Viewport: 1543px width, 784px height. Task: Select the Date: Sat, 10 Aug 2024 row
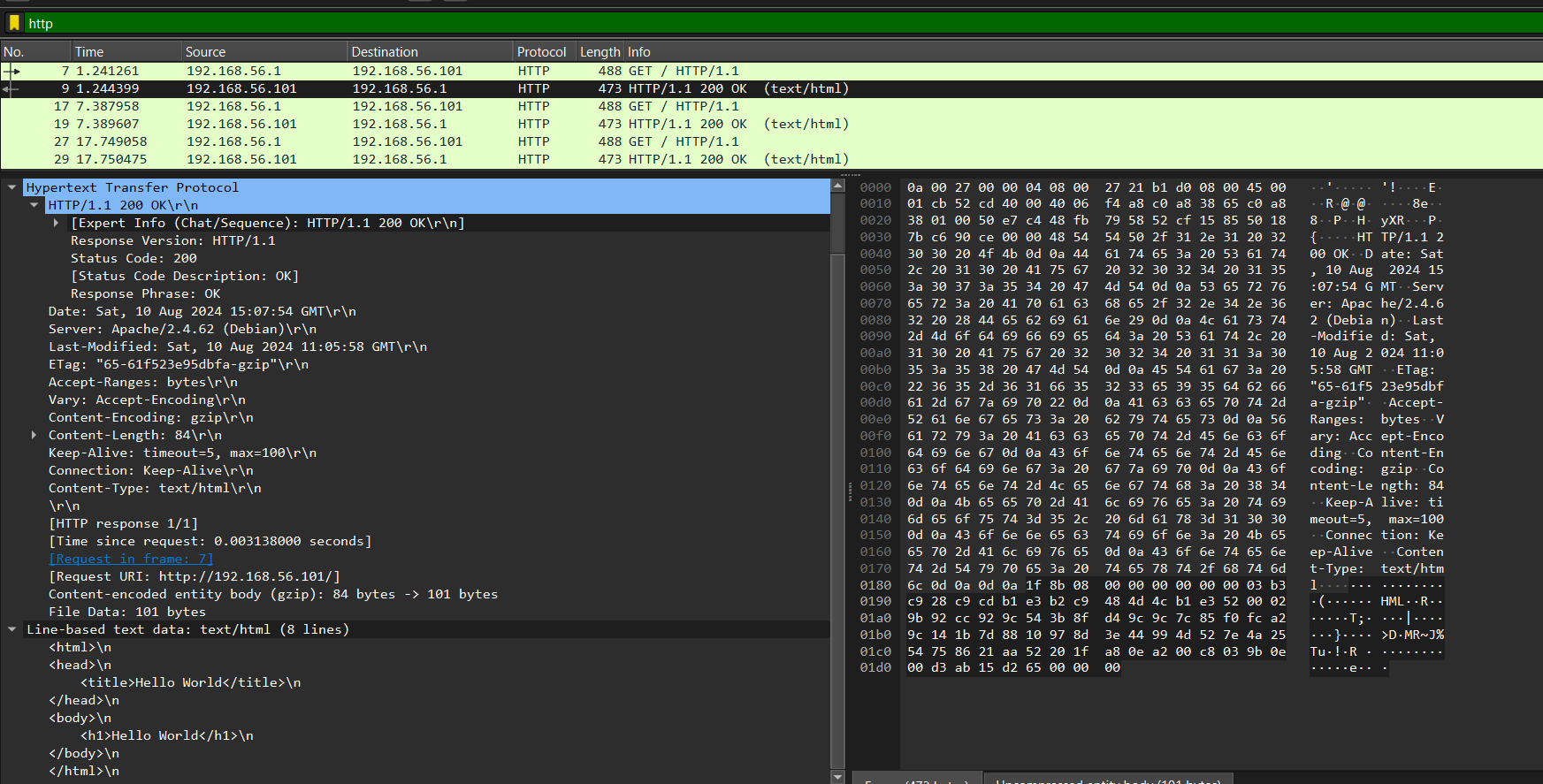[x=416, y=311]
